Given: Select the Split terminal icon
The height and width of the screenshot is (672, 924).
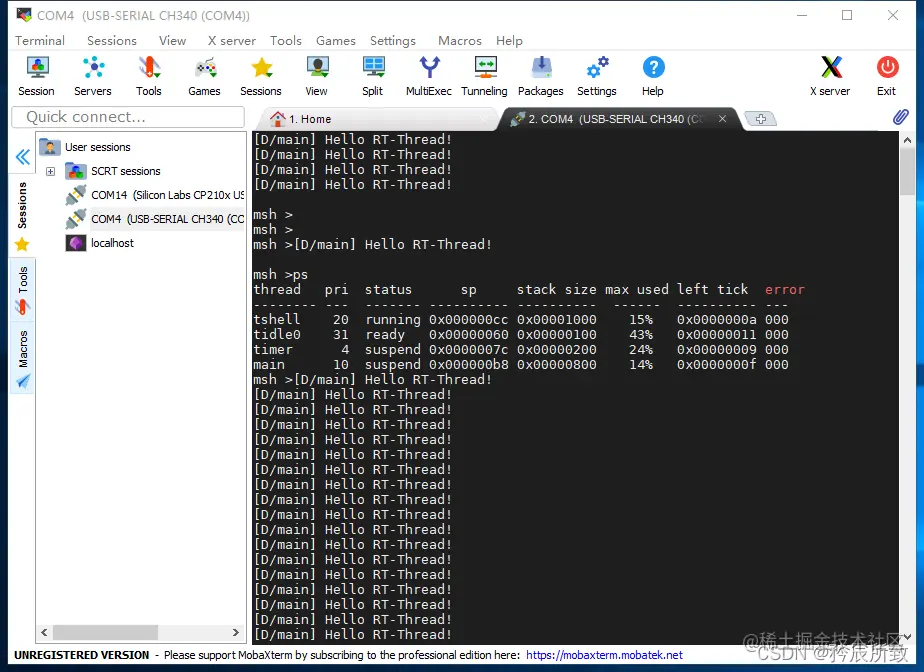Looking at the screenshot, I should pos(372,76).
